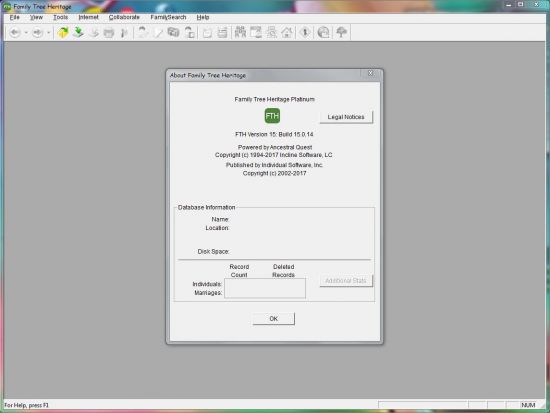Click the 'FTH Version 15: Build 15.0.14' text
The image size is (550, 413).
274,134
